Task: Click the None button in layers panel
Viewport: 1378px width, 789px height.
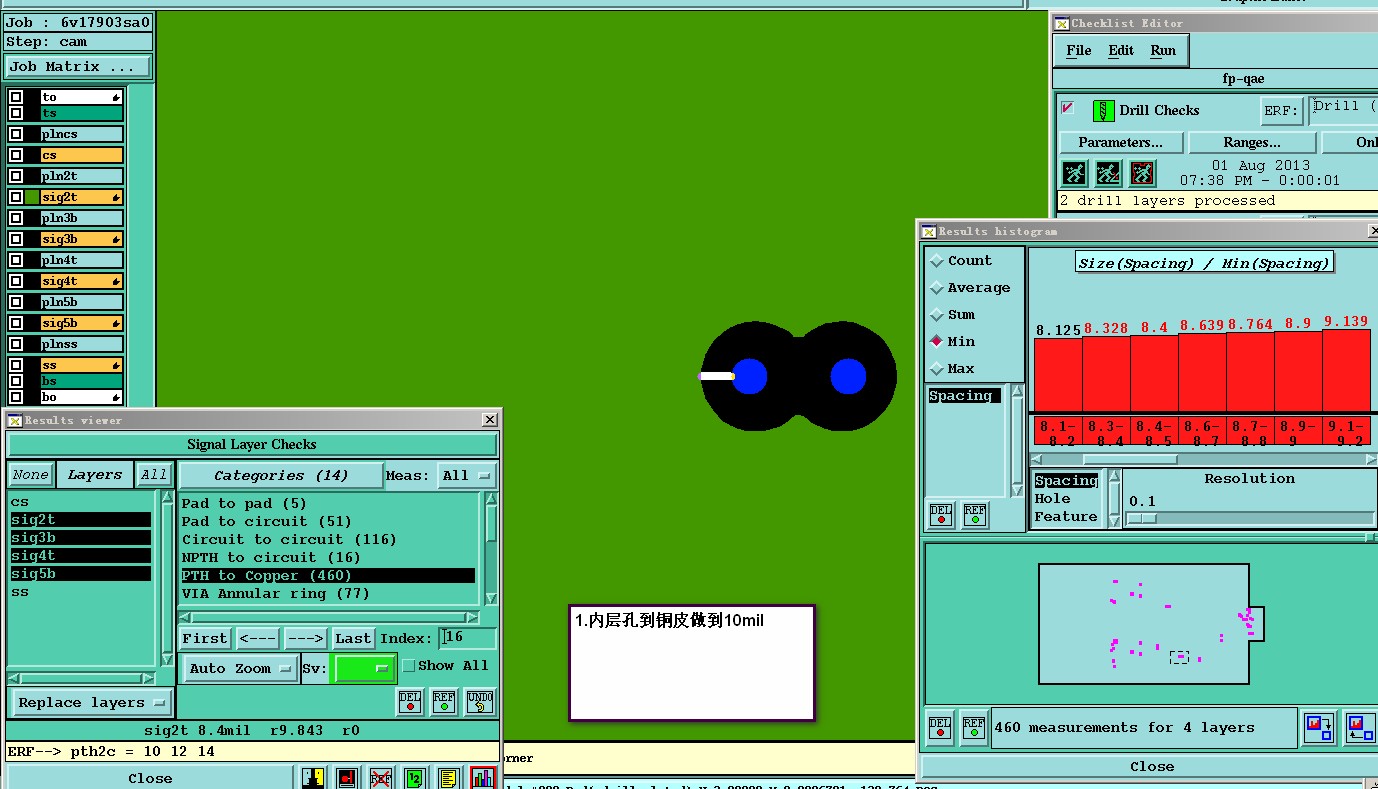Action: click(x=30, y=475)
